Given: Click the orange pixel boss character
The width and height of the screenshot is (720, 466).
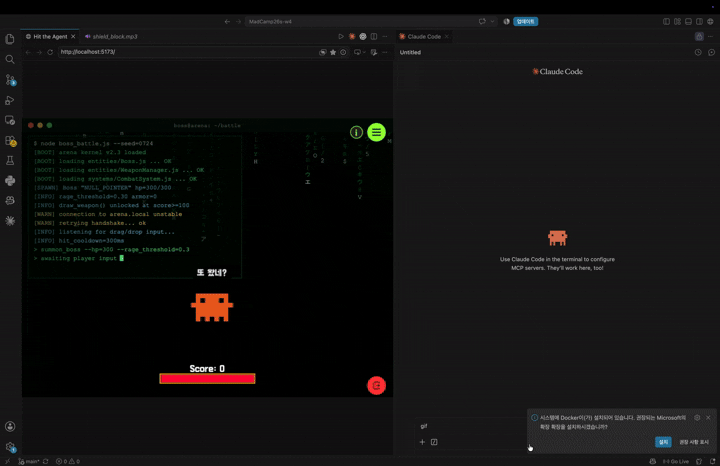Looking at the screenshot, I should (212, 307).
